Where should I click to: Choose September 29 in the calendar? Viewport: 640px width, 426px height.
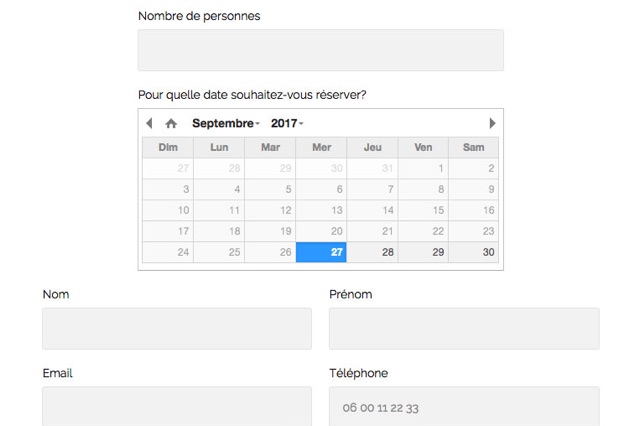click(423, 252)
